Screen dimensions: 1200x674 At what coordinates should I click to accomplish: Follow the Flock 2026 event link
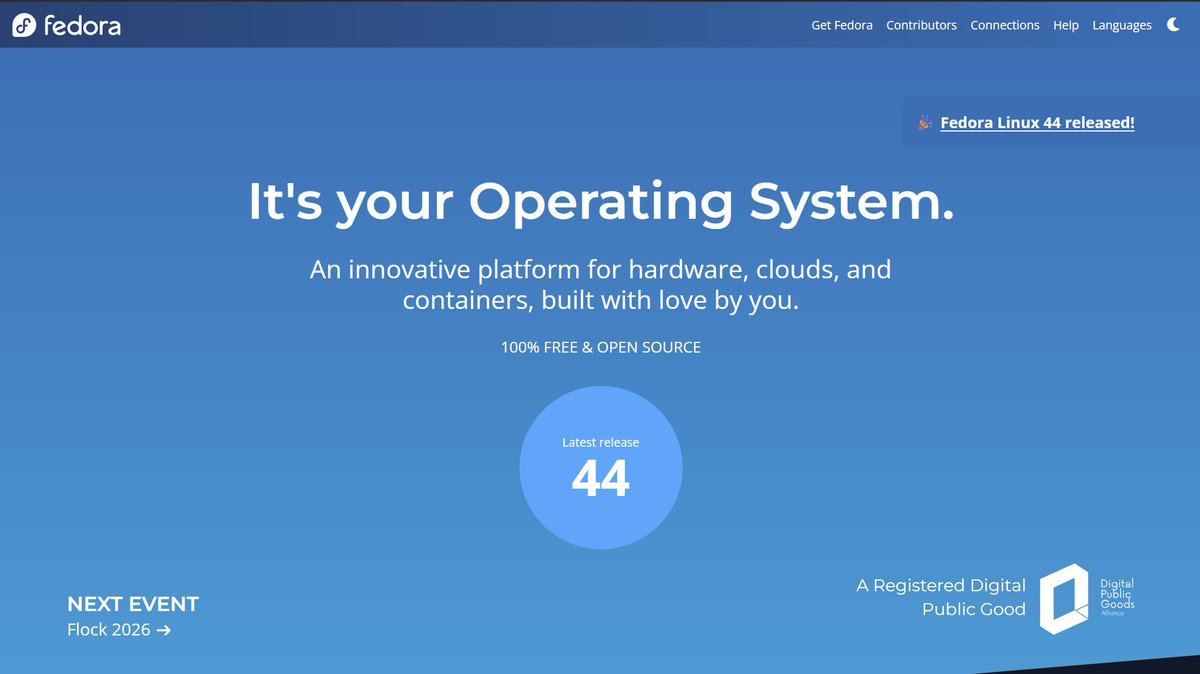(x=119, y=630)
